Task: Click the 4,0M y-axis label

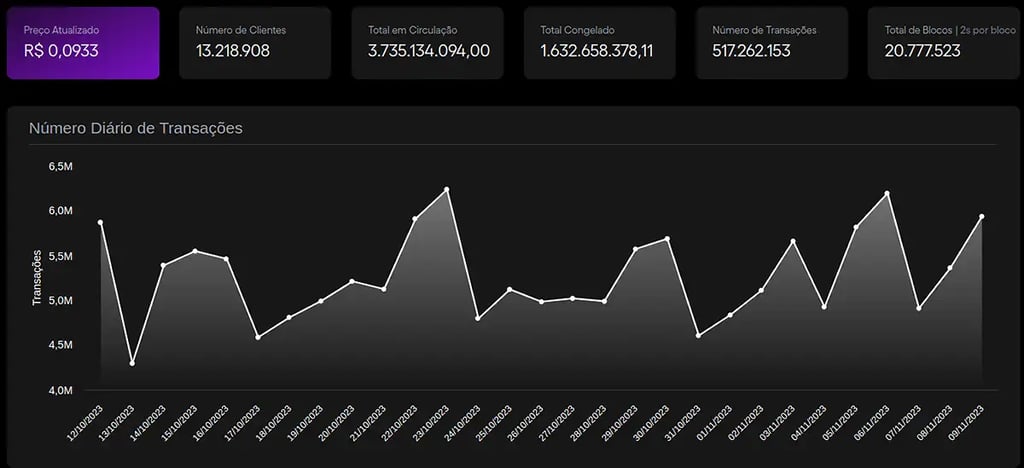Action: [60, 390]
